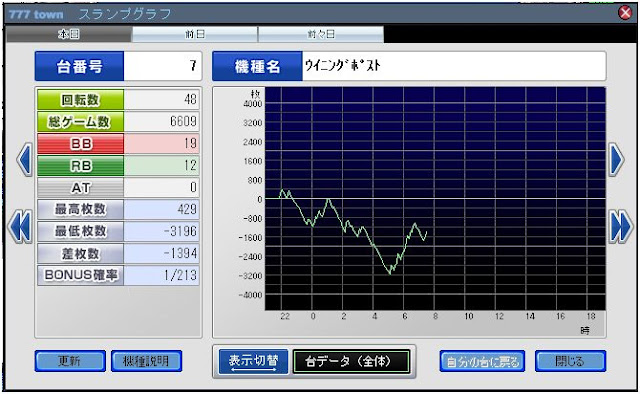Click the 最高枚数 label
This screenshot has height=394, width=640.
pos(80,209)
